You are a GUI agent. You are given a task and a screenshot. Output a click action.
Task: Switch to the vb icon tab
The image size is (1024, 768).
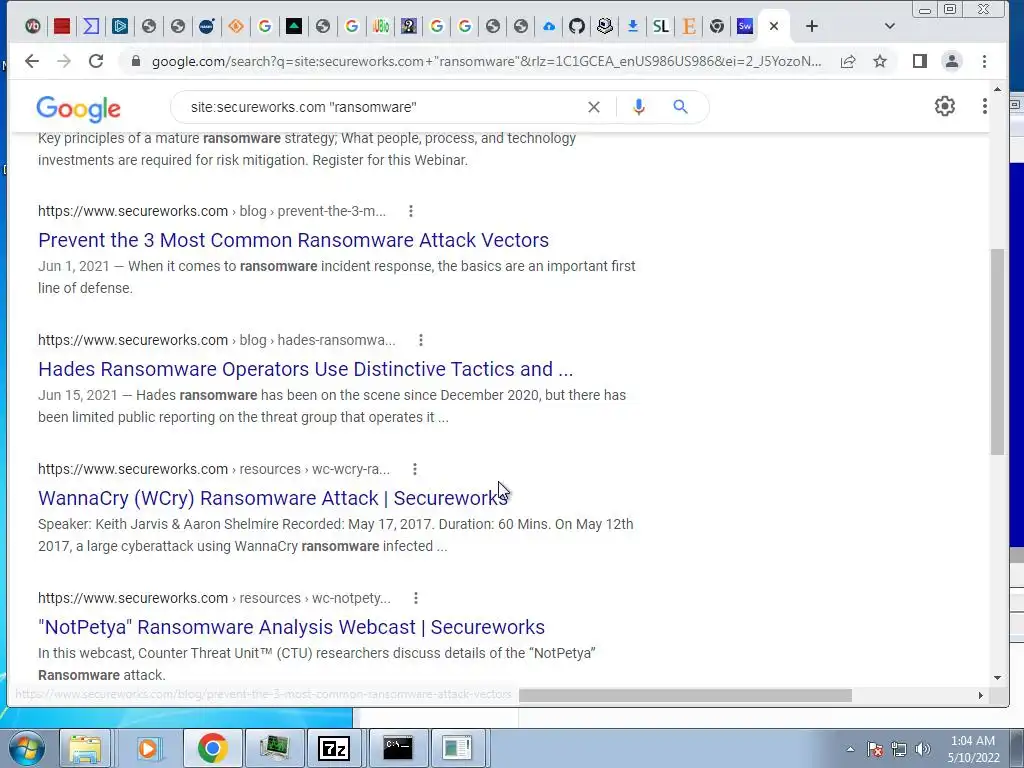33,26
